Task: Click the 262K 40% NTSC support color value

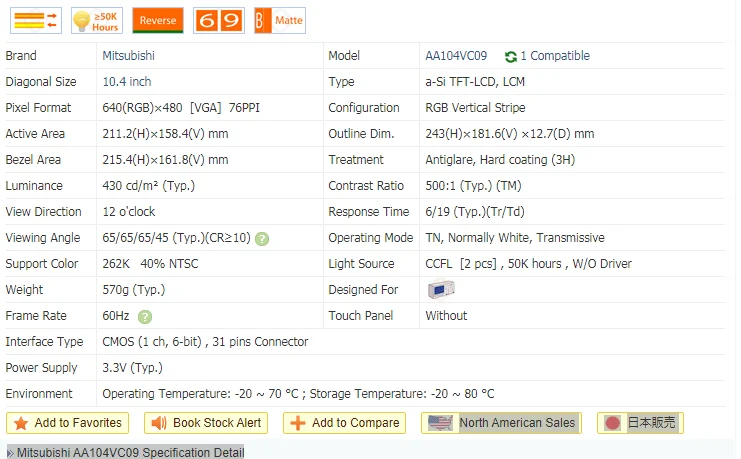Action: (x=150, y=264)
